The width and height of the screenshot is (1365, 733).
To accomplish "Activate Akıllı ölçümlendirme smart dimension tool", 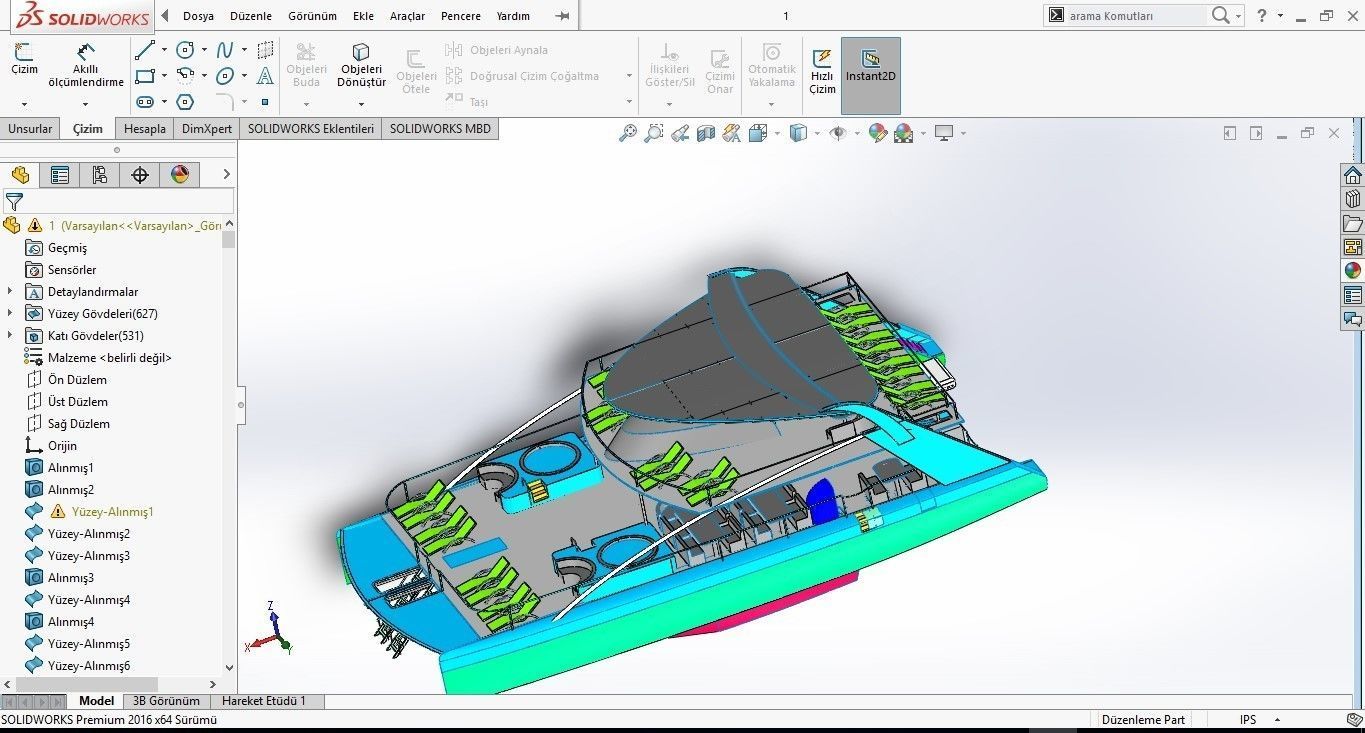I will tap(86, 65).
